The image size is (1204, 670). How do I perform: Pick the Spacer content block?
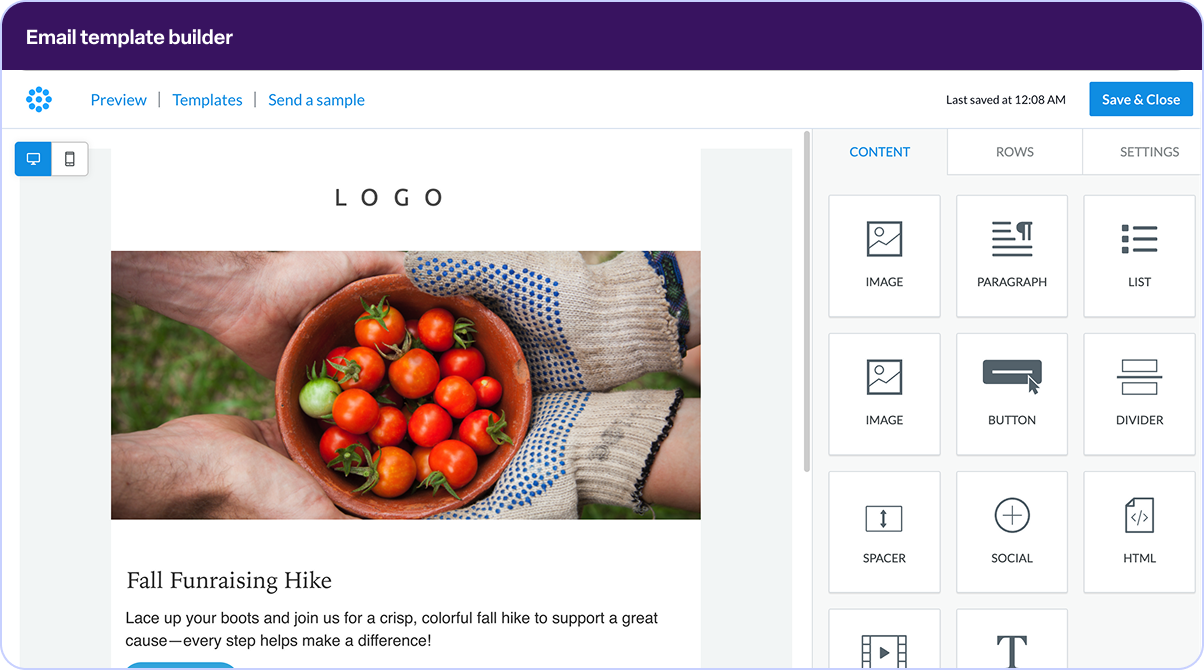(x=884, y=532)
